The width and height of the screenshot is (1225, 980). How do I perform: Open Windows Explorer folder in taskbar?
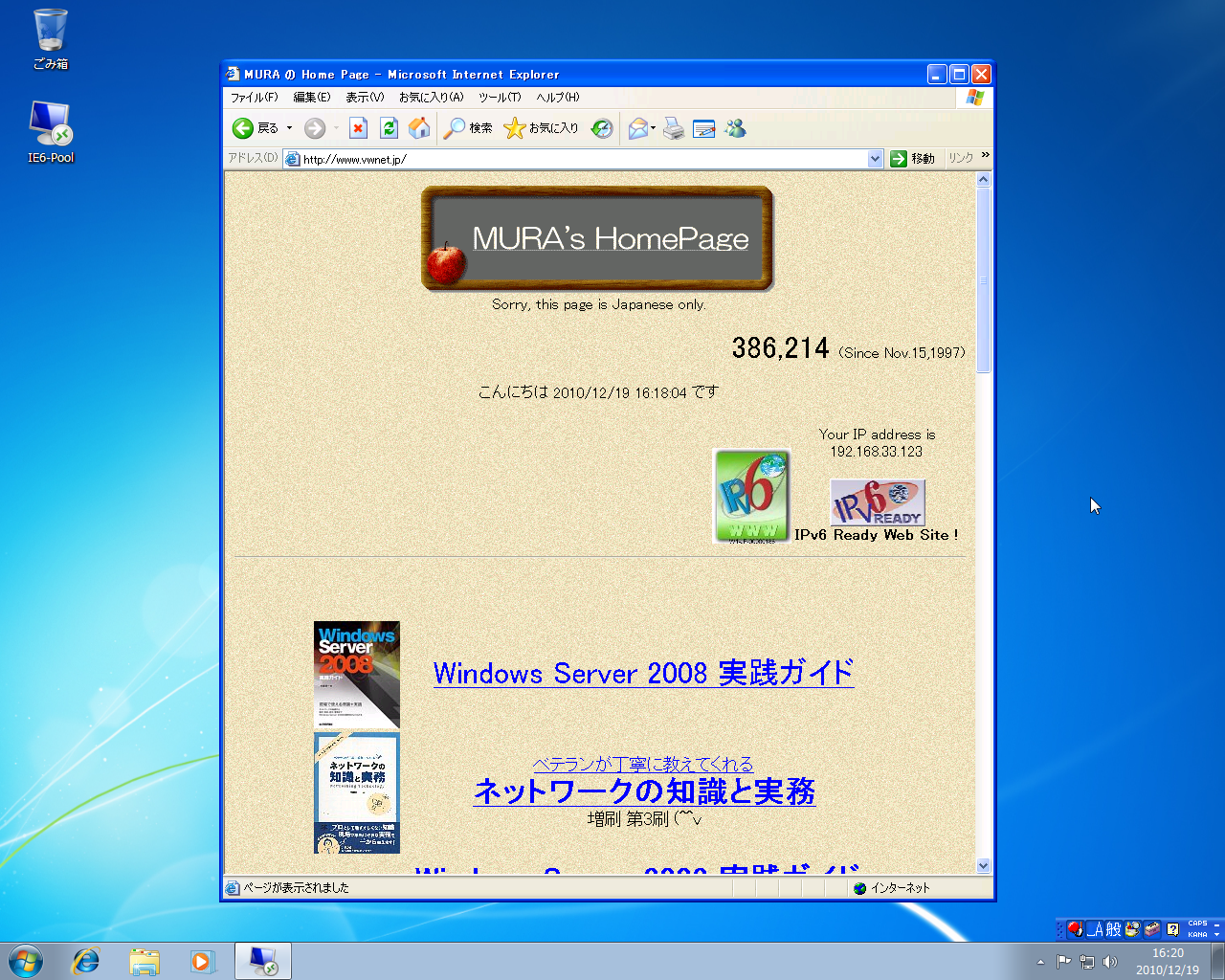coord(145,961)
